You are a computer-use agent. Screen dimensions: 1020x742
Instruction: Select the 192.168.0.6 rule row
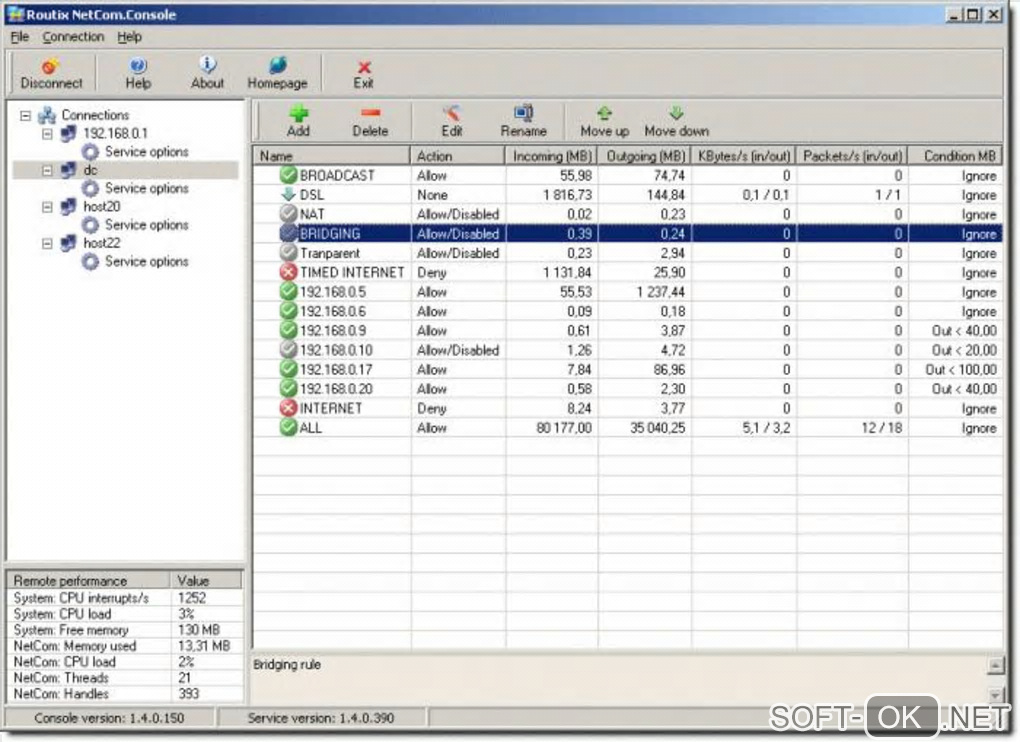628,311
